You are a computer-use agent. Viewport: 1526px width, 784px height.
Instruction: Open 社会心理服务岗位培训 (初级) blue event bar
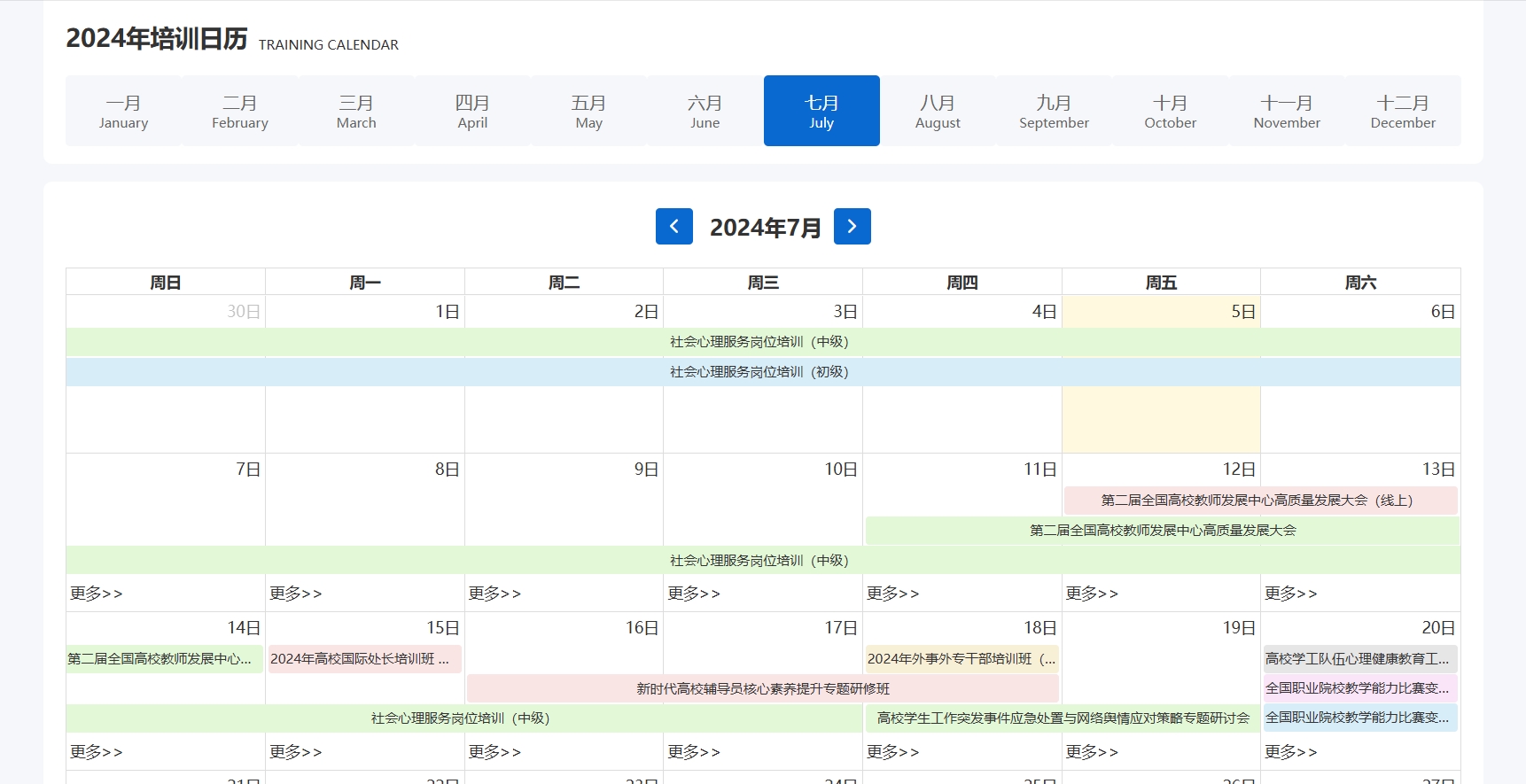click(762, 372)
